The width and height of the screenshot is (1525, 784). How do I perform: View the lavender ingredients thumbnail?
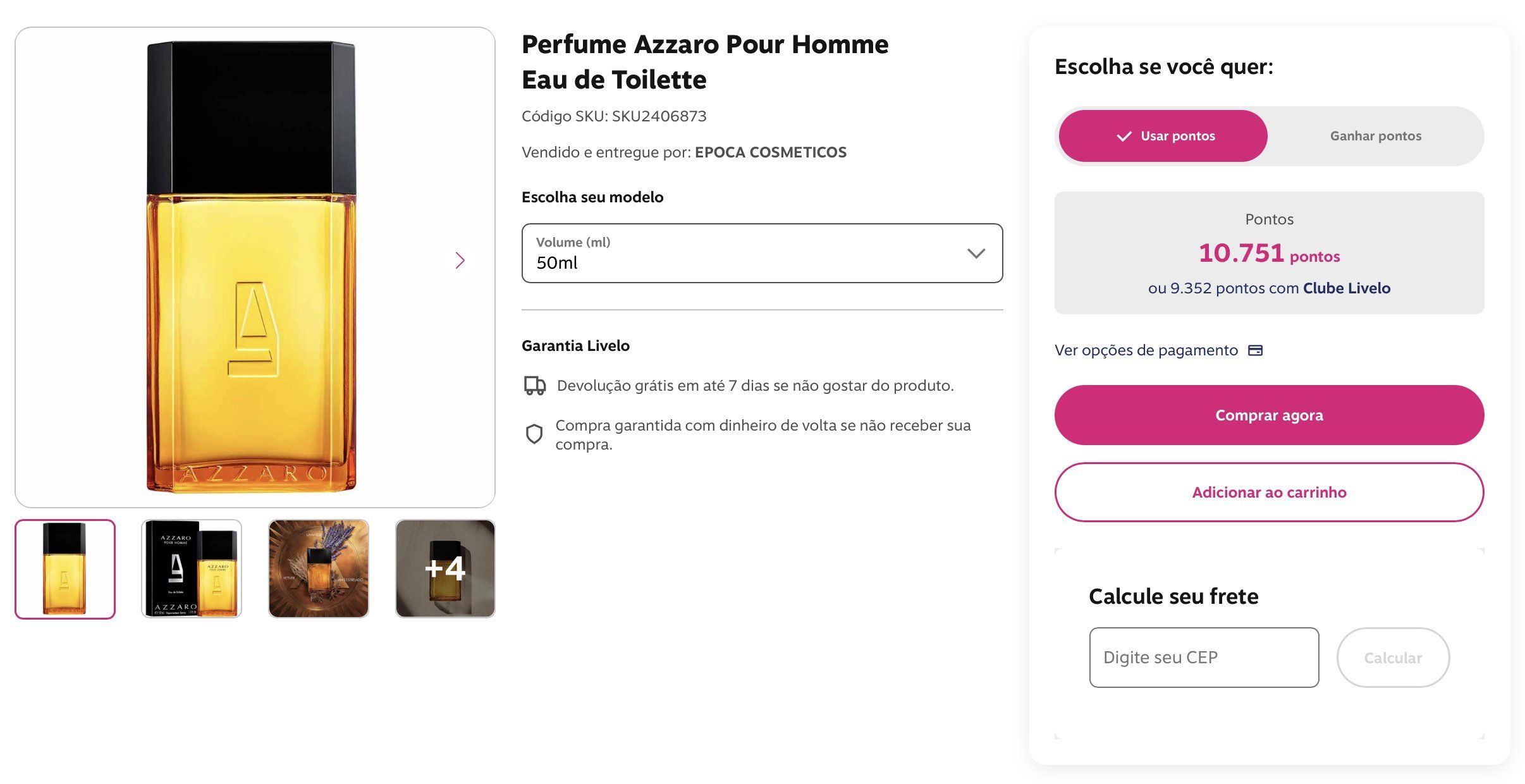(x=319, y=569)
